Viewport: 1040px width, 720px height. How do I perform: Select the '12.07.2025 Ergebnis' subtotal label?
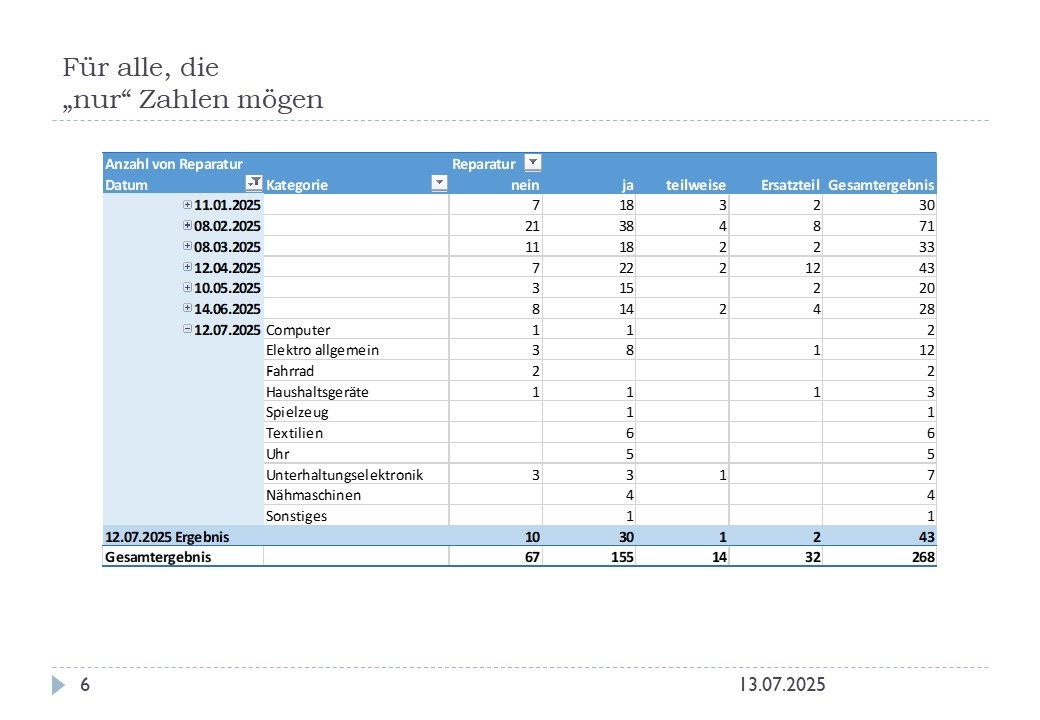[x=167, y=537]
